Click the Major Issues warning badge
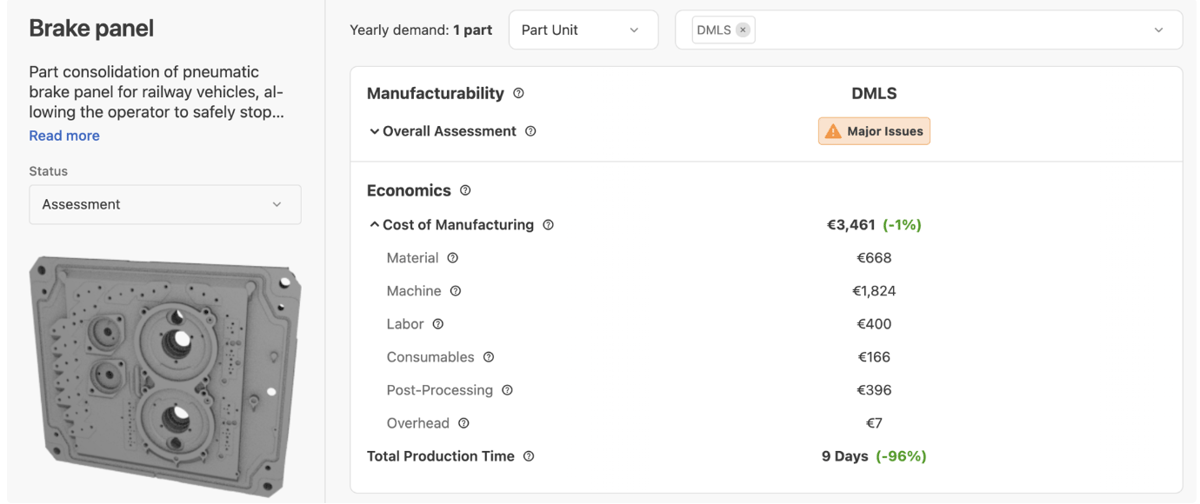This screenshot has height=504, width=1200. [x=874, y=131]
